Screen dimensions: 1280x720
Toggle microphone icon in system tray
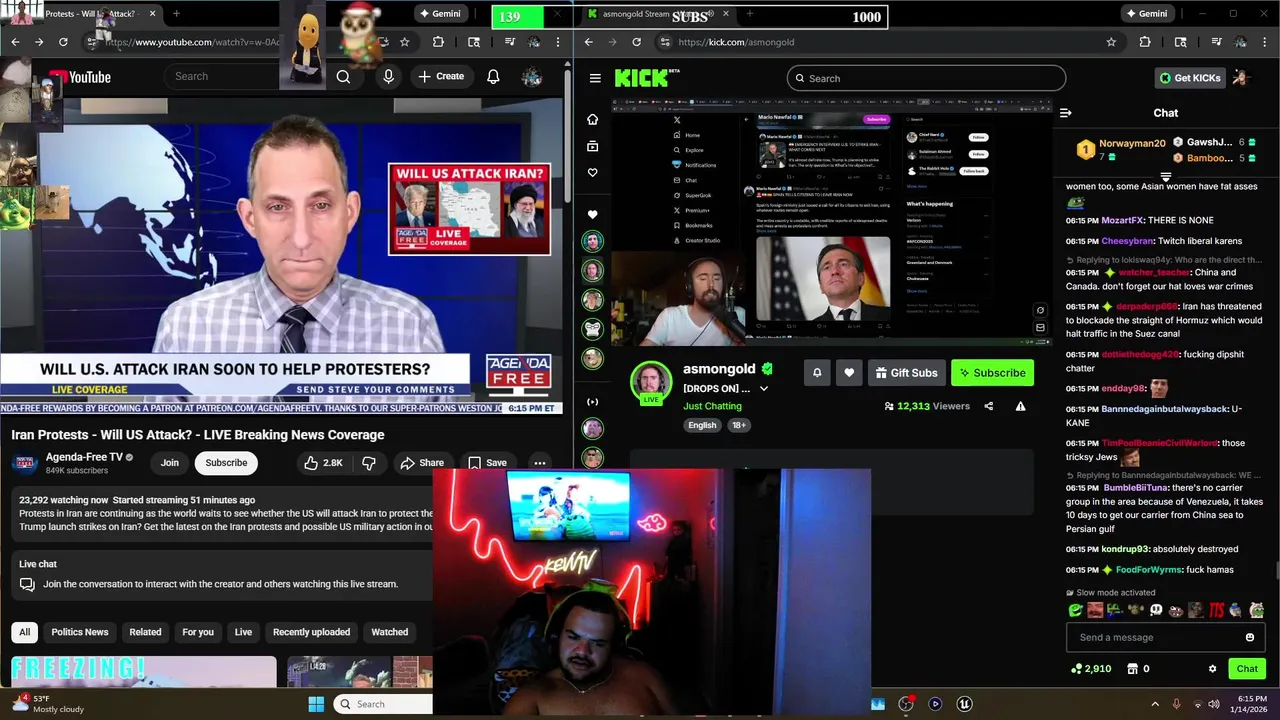click(x=1176, y=704)
